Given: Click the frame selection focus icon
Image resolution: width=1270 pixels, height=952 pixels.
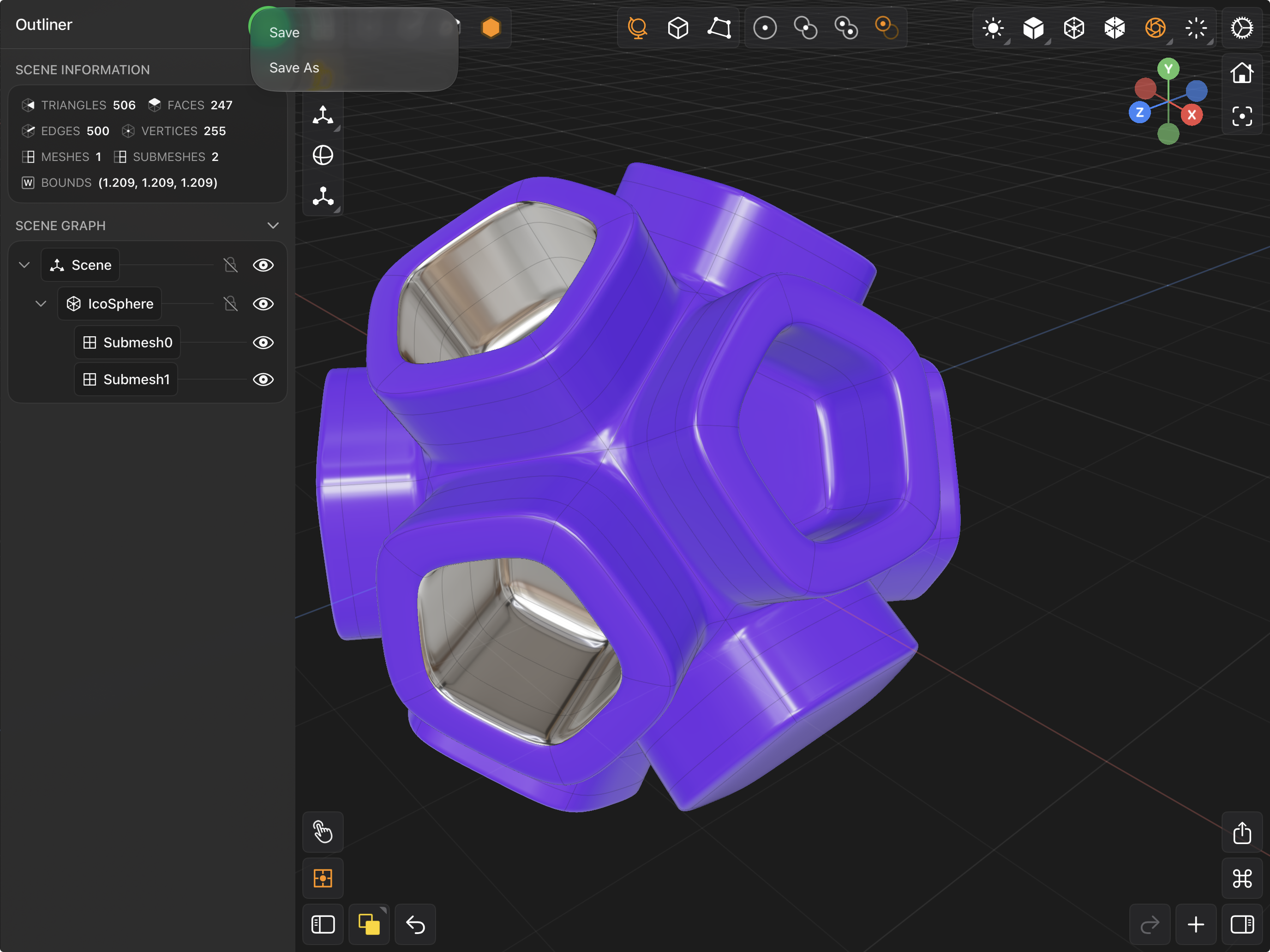Looking at the screenshot, I should 1242,117.
